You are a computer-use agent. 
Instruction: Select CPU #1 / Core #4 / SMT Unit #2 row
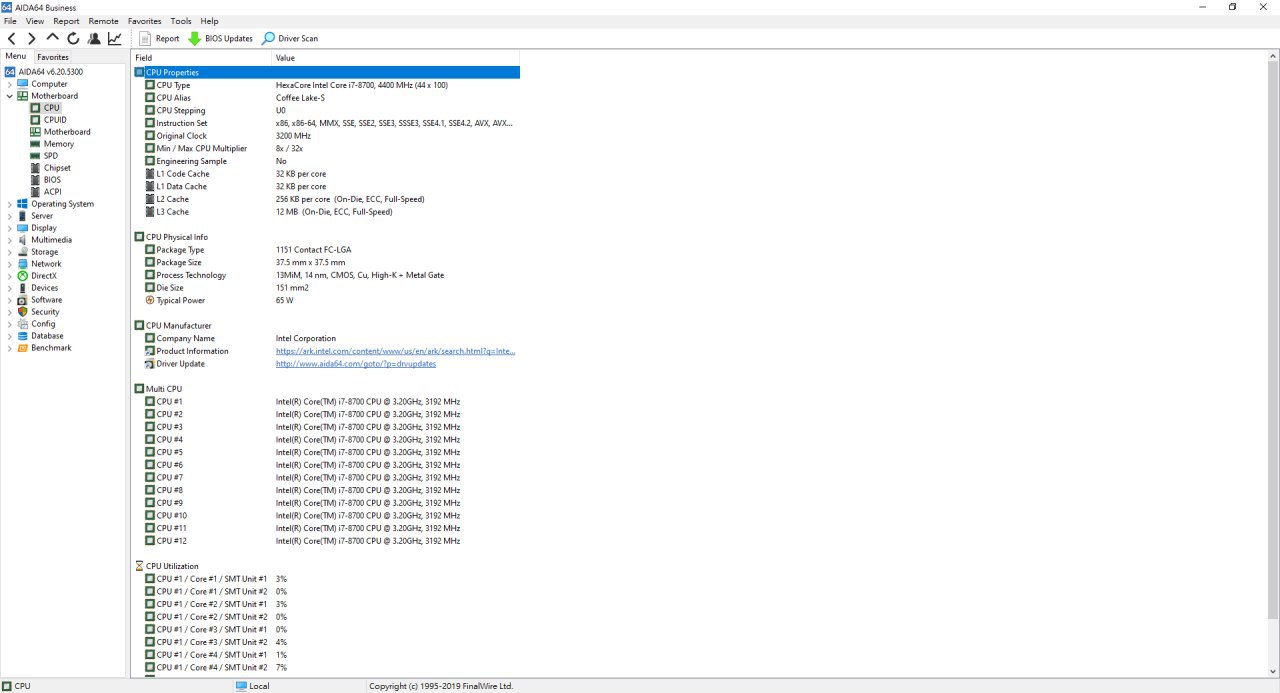(x=326, y=667)
